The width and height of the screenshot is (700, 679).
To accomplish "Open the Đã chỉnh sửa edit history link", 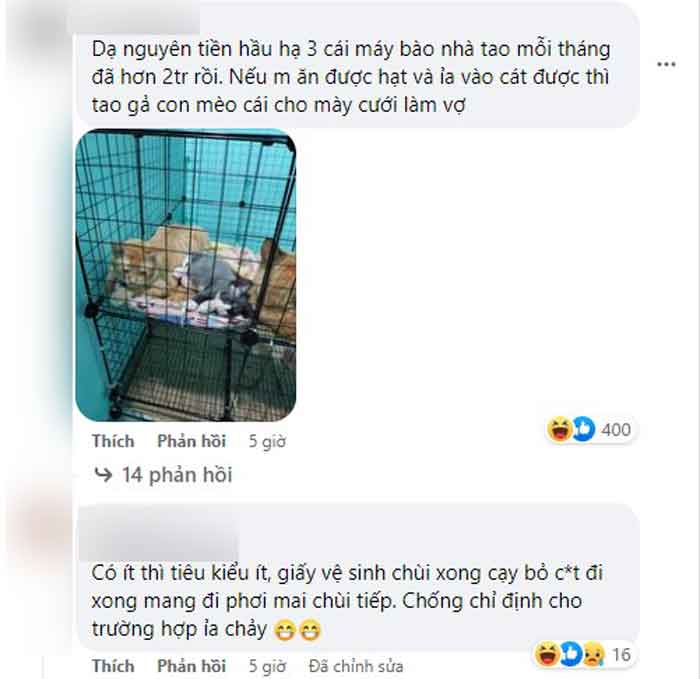I will point(356,667).
